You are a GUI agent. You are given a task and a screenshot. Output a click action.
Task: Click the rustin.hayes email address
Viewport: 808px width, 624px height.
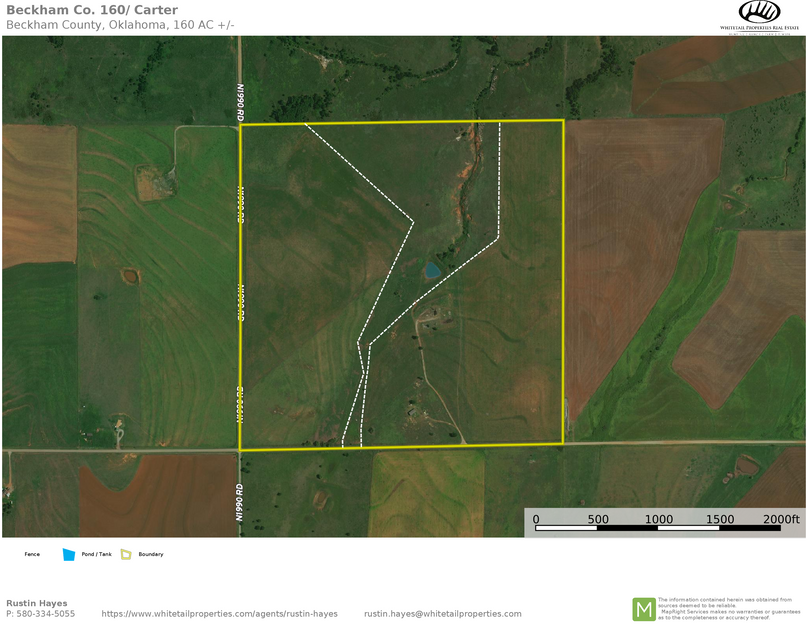(442, 614)
